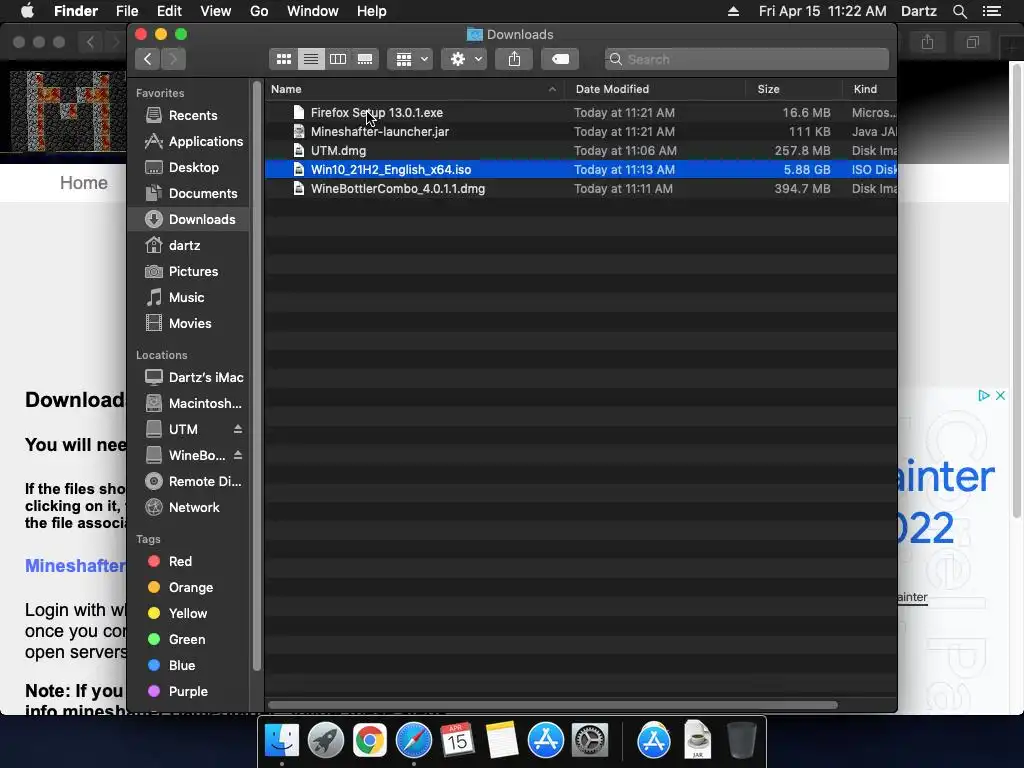This screenshot has width=1024, height=768.
Task: Open Applications in sidebar
Action: tap(188, 142)
